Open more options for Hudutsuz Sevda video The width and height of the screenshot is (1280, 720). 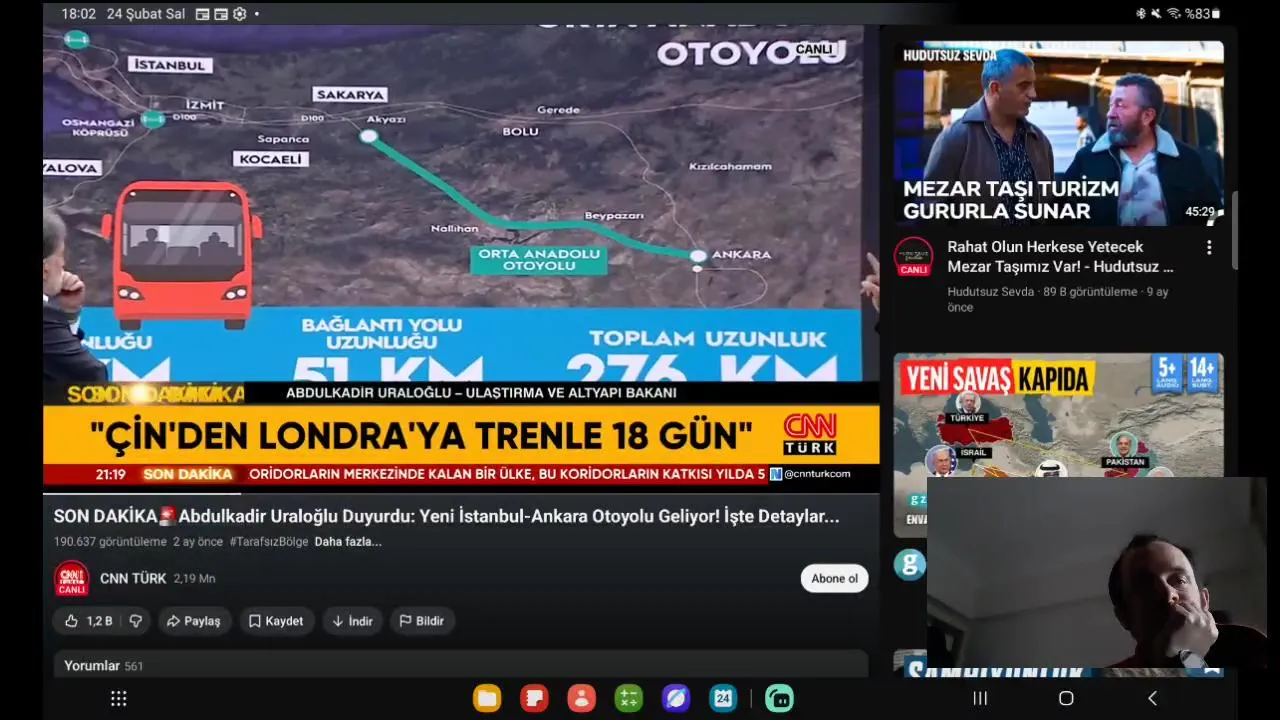(x=1209, y=247)
